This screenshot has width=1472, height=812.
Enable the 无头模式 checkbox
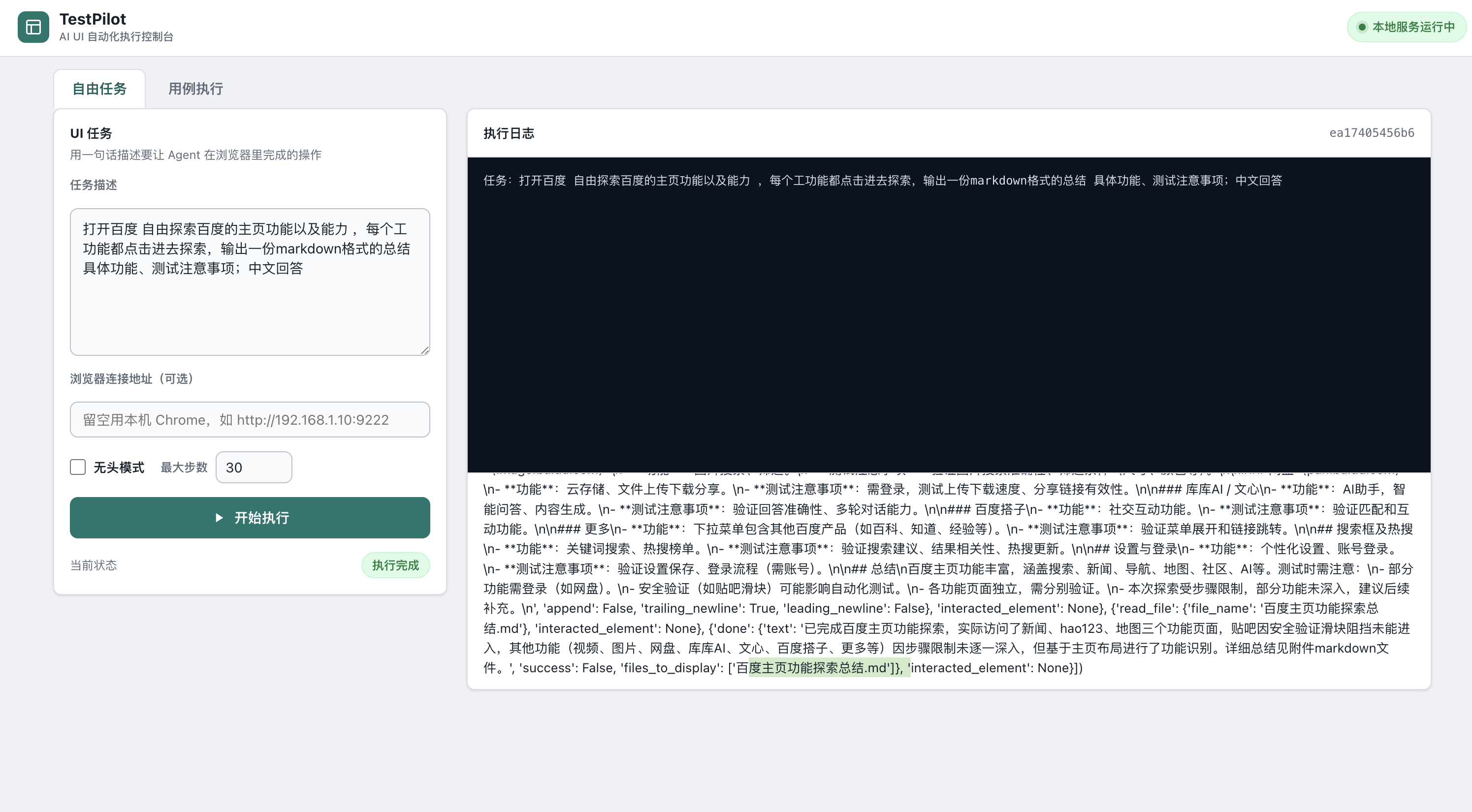click(x=78, y=467)
